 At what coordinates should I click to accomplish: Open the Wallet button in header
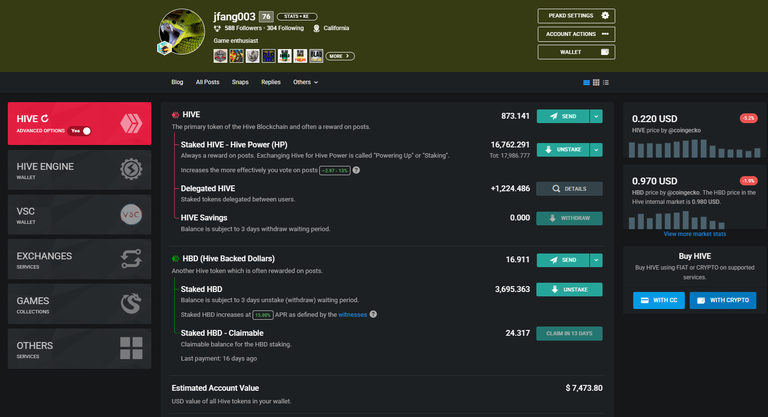[576, 52]
